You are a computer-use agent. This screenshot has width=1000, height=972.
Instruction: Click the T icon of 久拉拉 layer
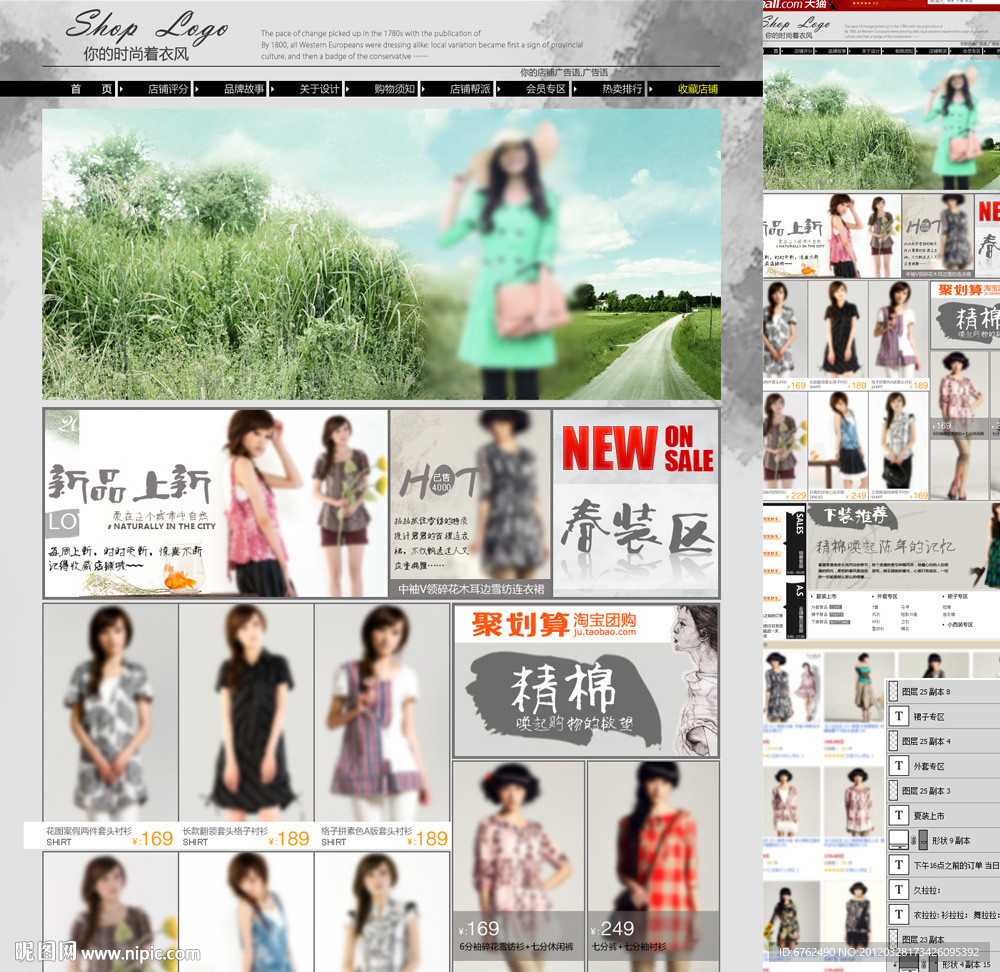point(899,890)
